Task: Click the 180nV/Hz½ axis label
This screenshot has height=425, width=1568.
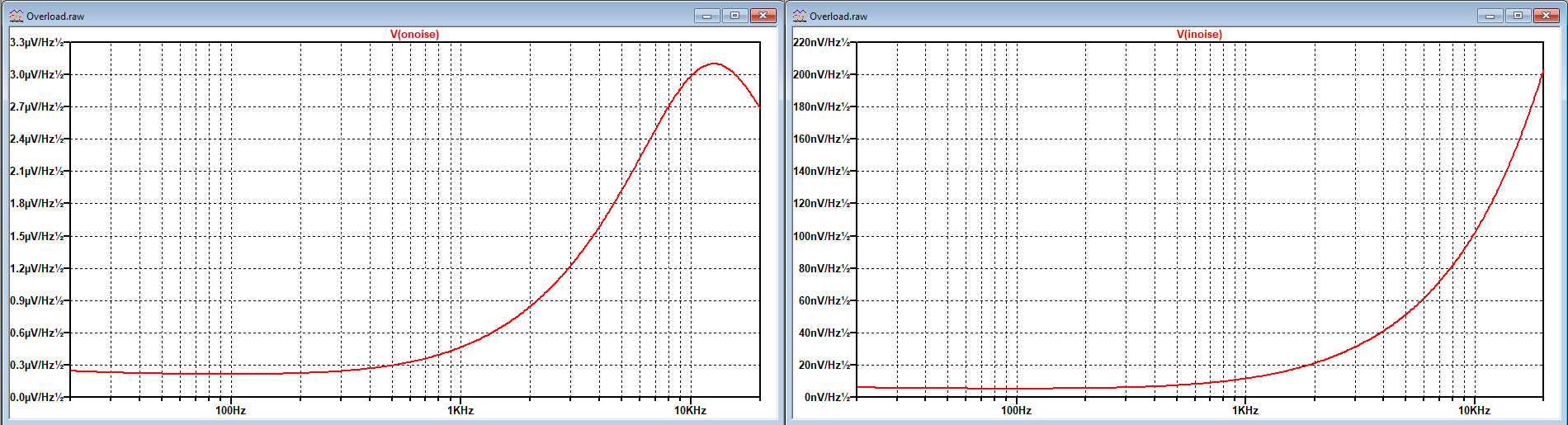Action: click(x=821, y=106)
